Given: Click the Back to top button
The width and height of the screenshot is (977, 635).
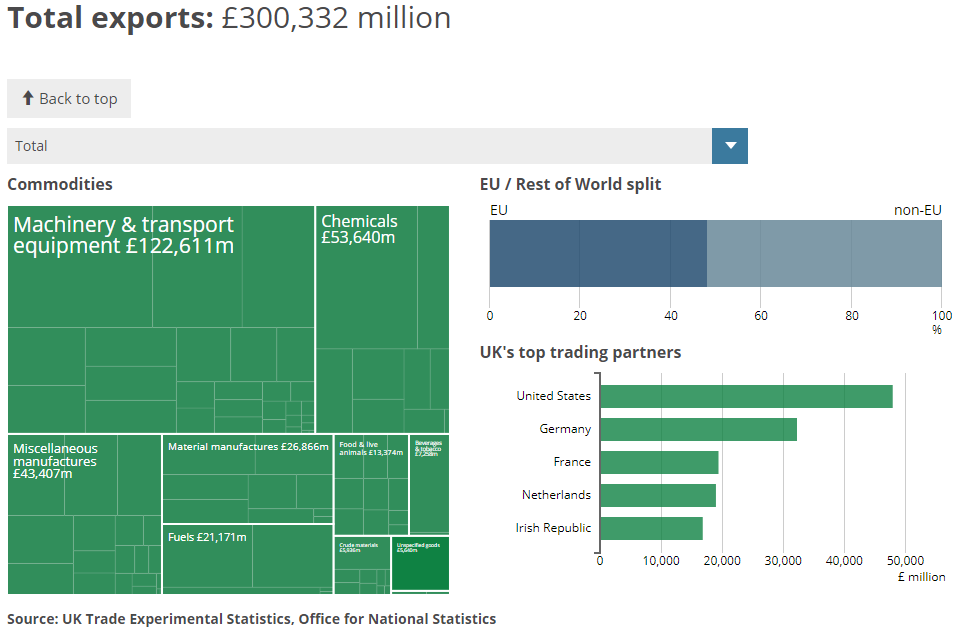Looking at the screenshot, I should pyautogui.click(x=69, y=99).
